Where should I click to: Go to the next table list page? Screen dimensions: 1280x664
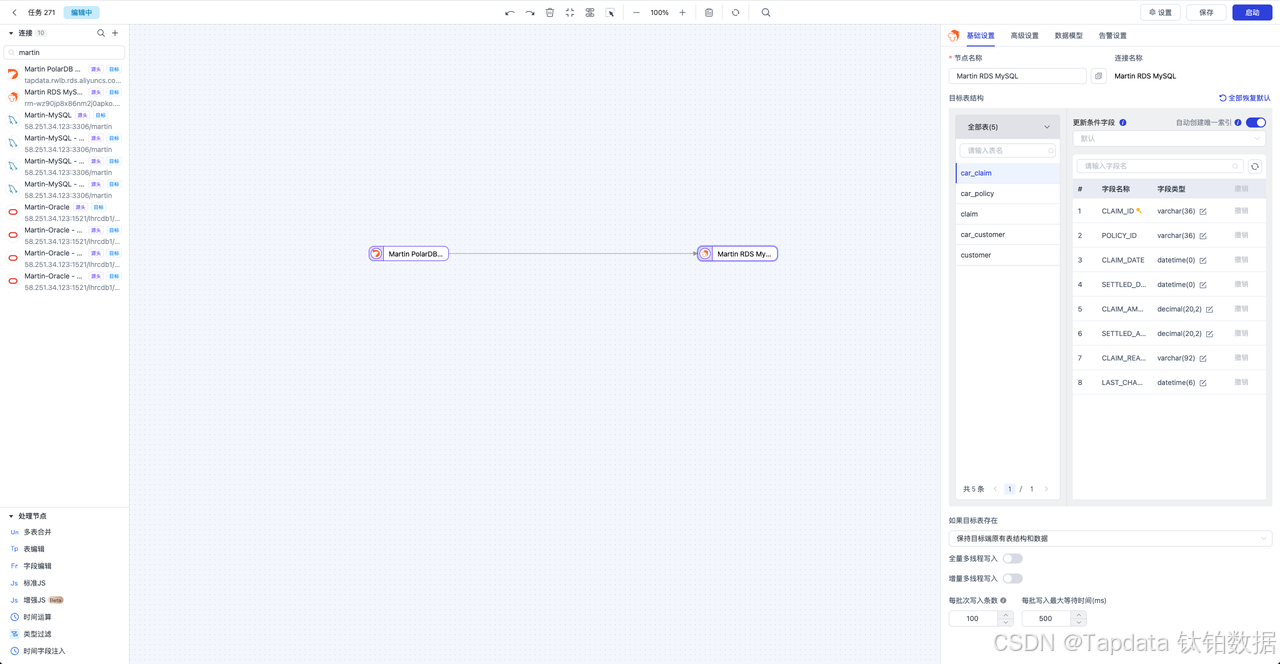click(1046, 489)
